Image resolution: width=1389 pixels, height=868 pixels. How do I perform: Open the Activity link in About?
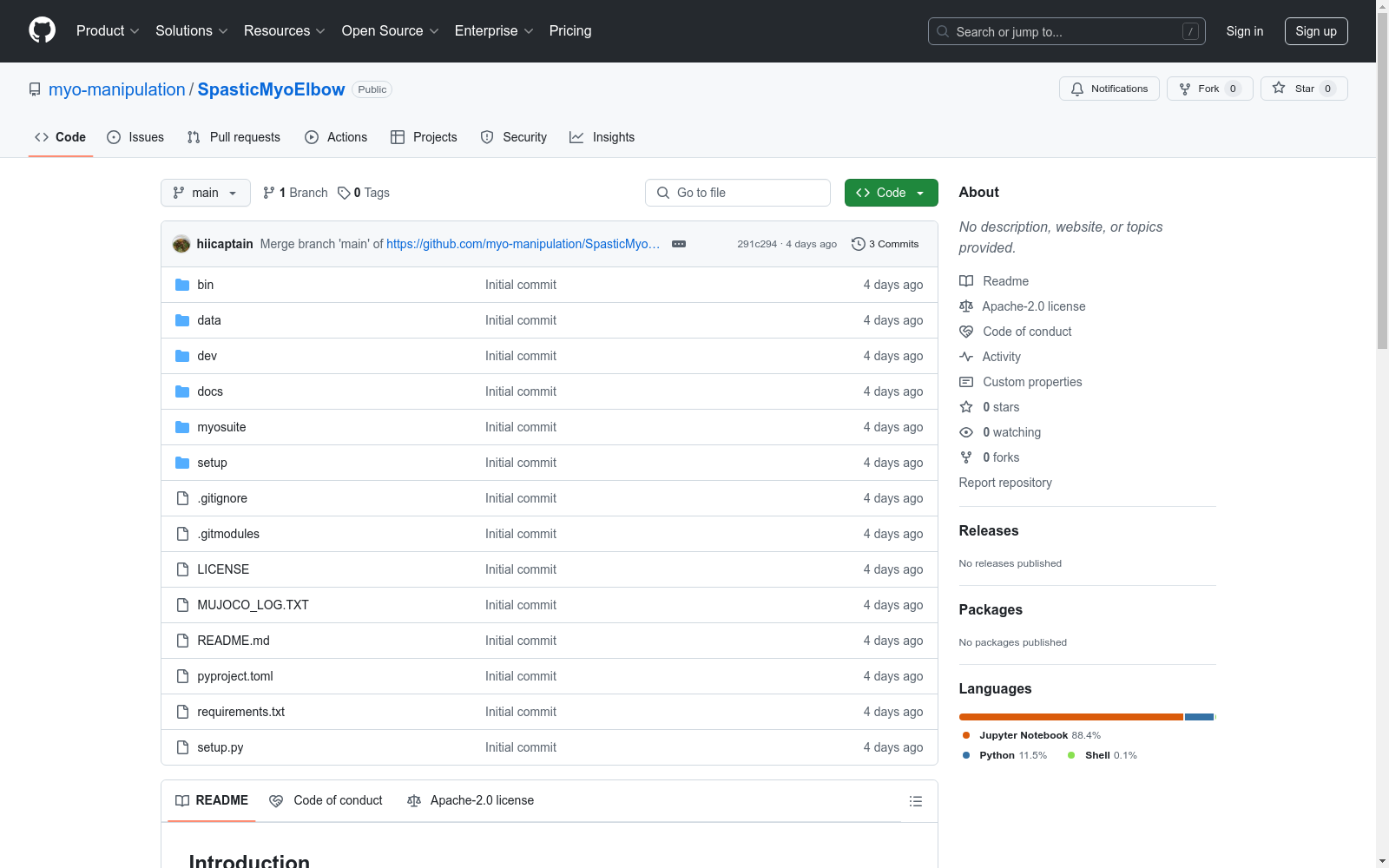pyautogui.click(x=991, y=357)
